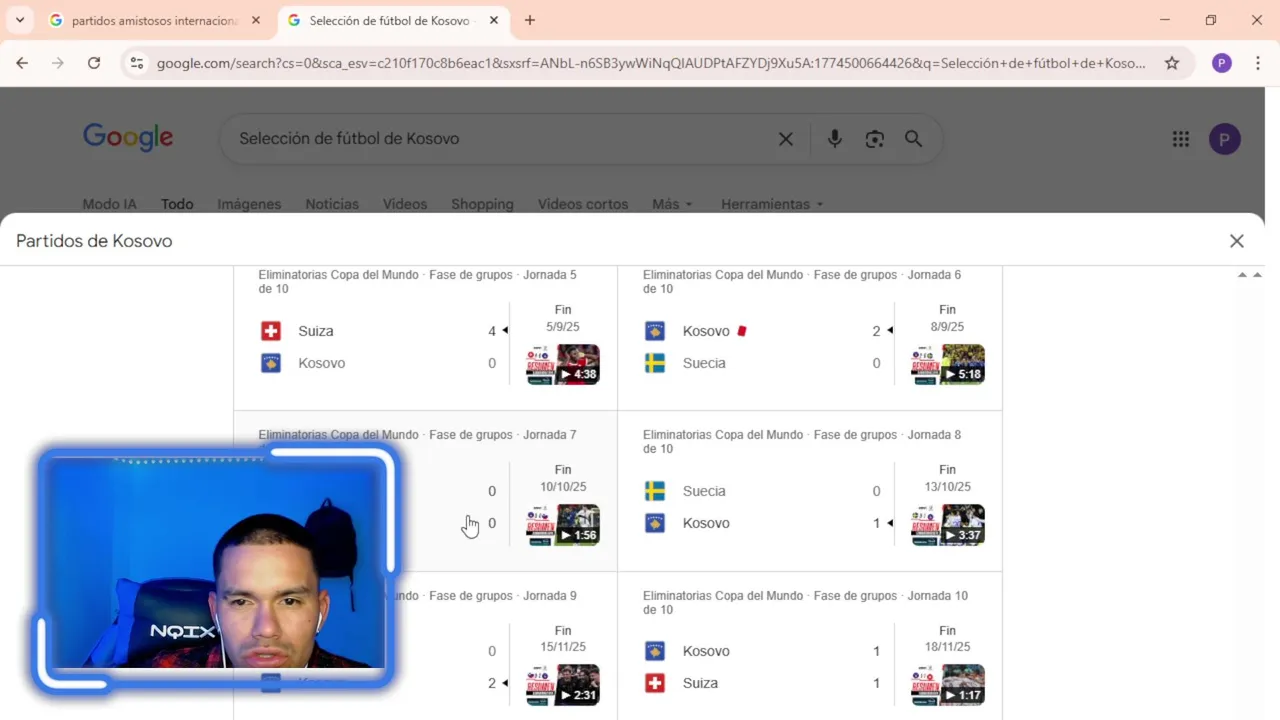Play Suiza vs Kosovo 4:38 highlight

(563, 365)
